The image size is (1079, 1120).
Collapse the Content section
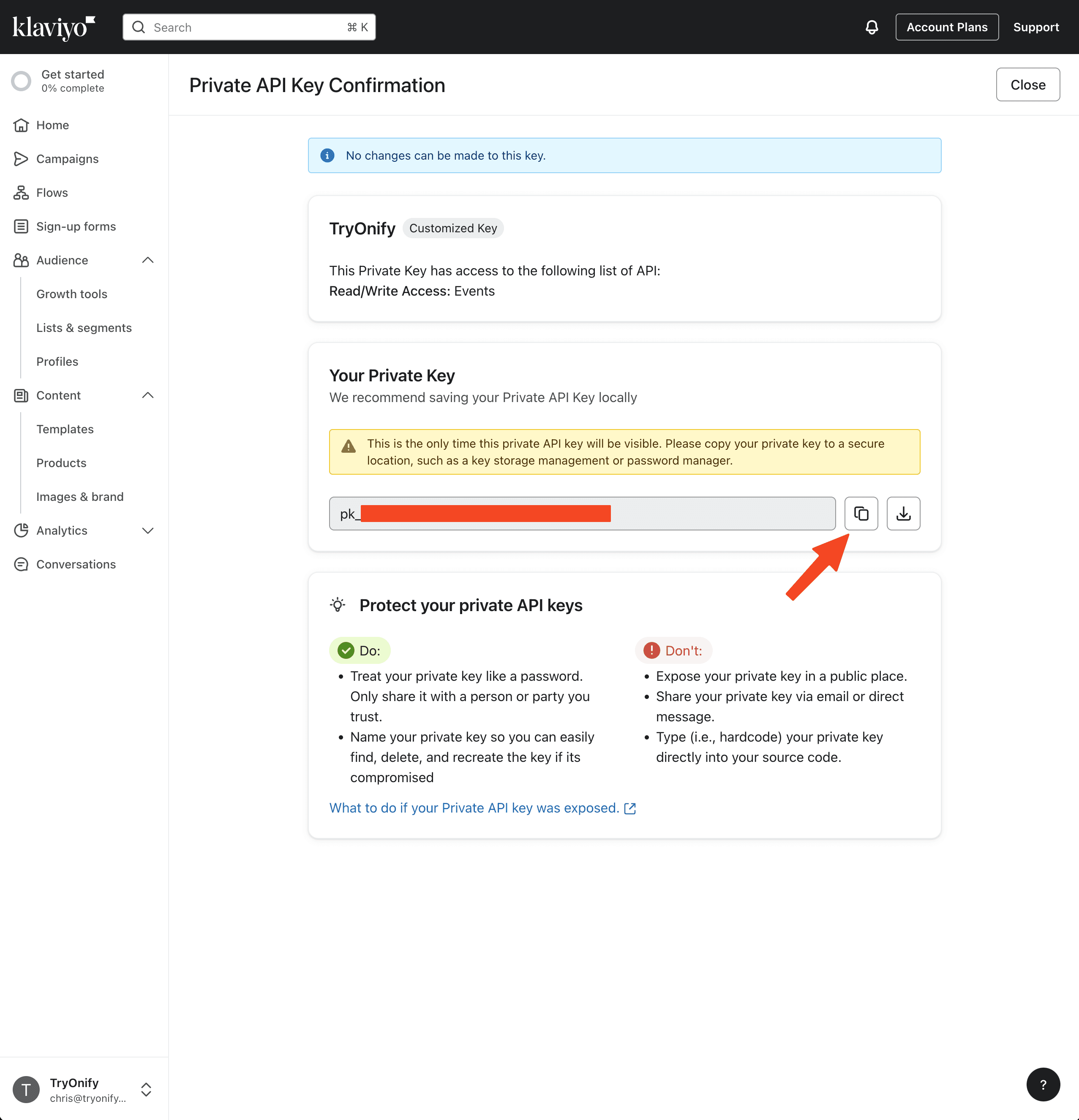click(x=147, y=395)
